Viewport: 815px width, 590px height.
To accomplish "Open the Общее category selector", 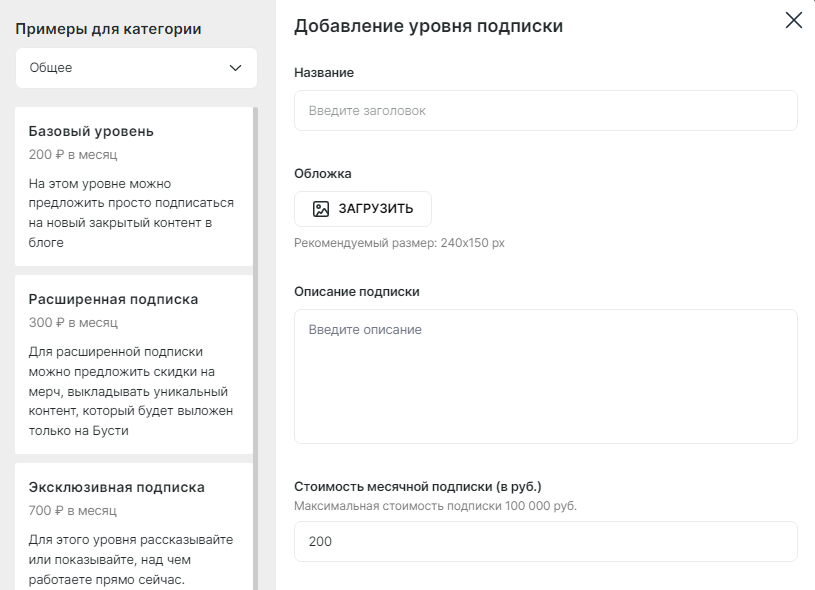I will [x=136, y=68].
